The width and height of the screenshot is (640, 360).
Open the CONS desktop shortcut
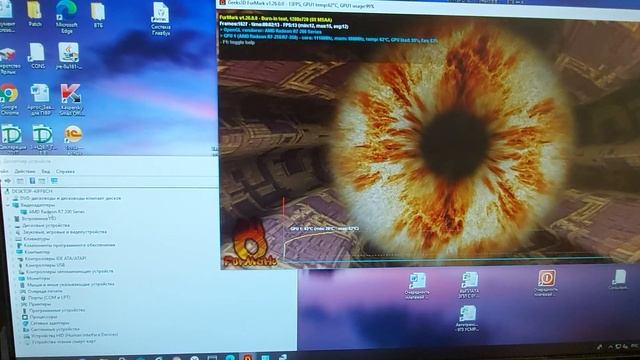[x=38, y=55]
